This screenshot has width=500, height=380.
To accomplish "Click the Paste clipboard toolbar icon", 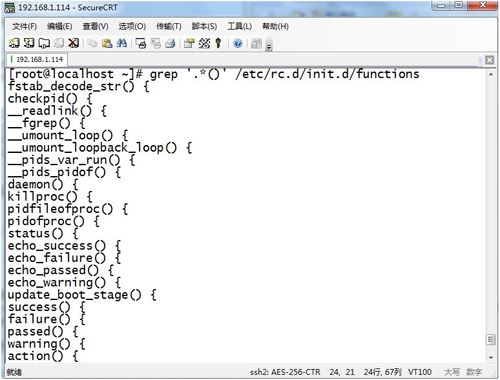I will tap(107, 43).
